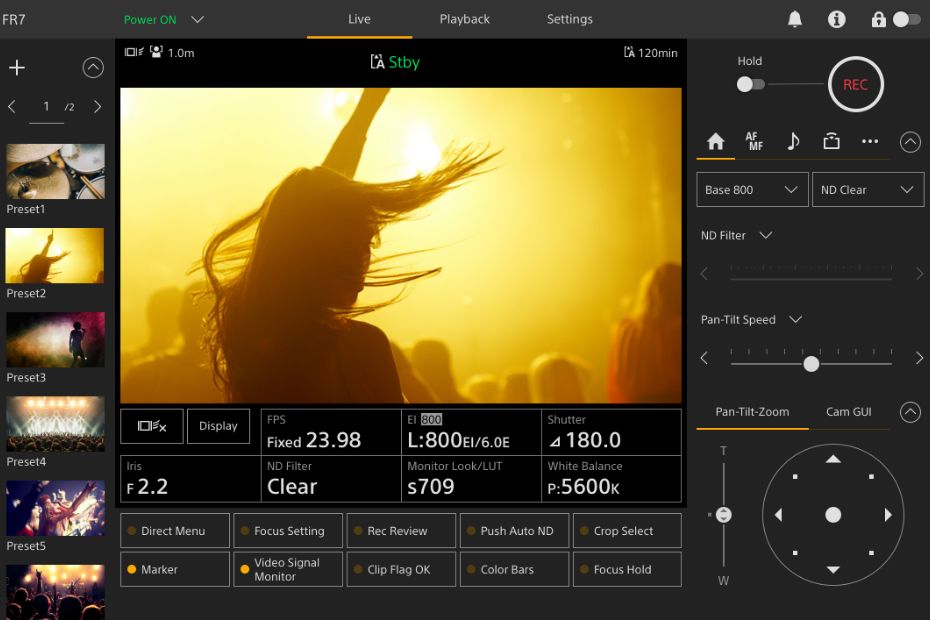Tilt camera up with joystick up arrow

pos(833,459)
